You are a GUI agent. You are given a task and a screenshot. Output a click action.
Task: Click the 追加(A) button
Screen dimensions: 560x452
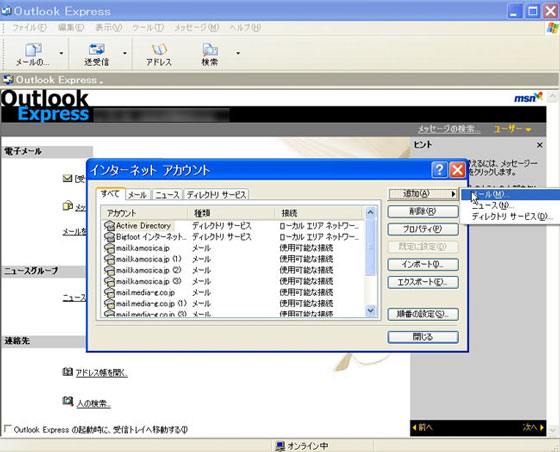tap(423, 194)
